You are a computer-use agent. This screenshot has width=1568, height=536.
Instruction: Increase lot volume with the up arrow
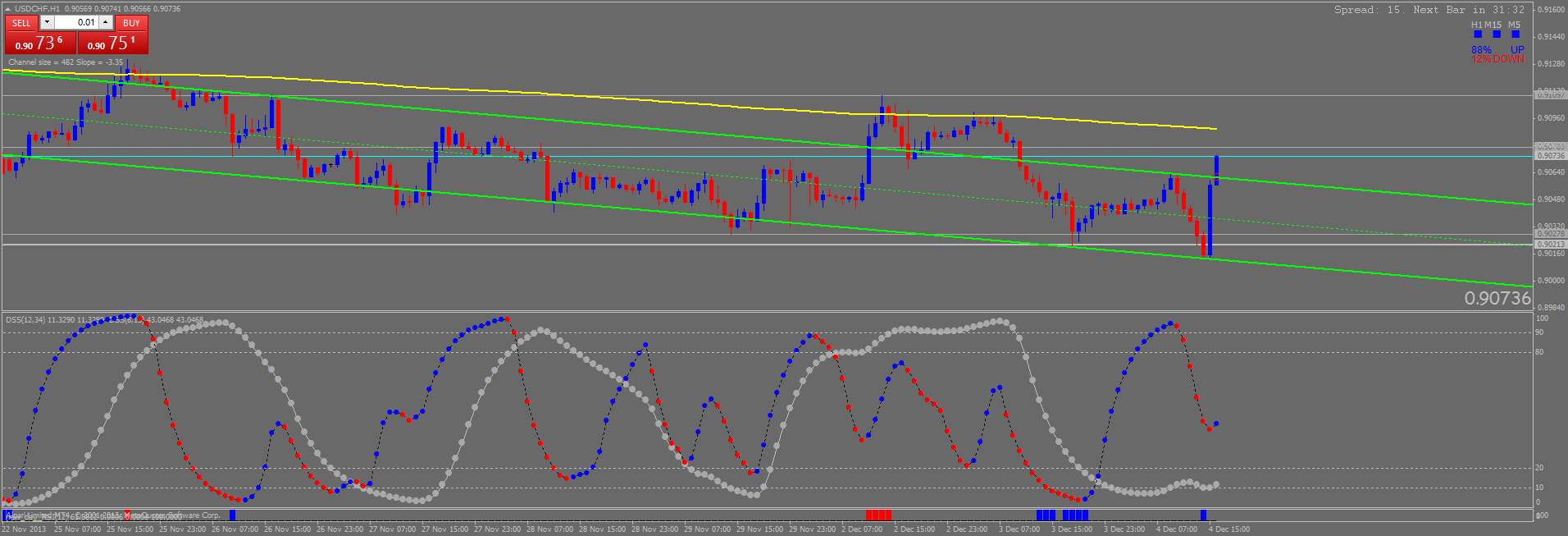click(x=106, y=23)
